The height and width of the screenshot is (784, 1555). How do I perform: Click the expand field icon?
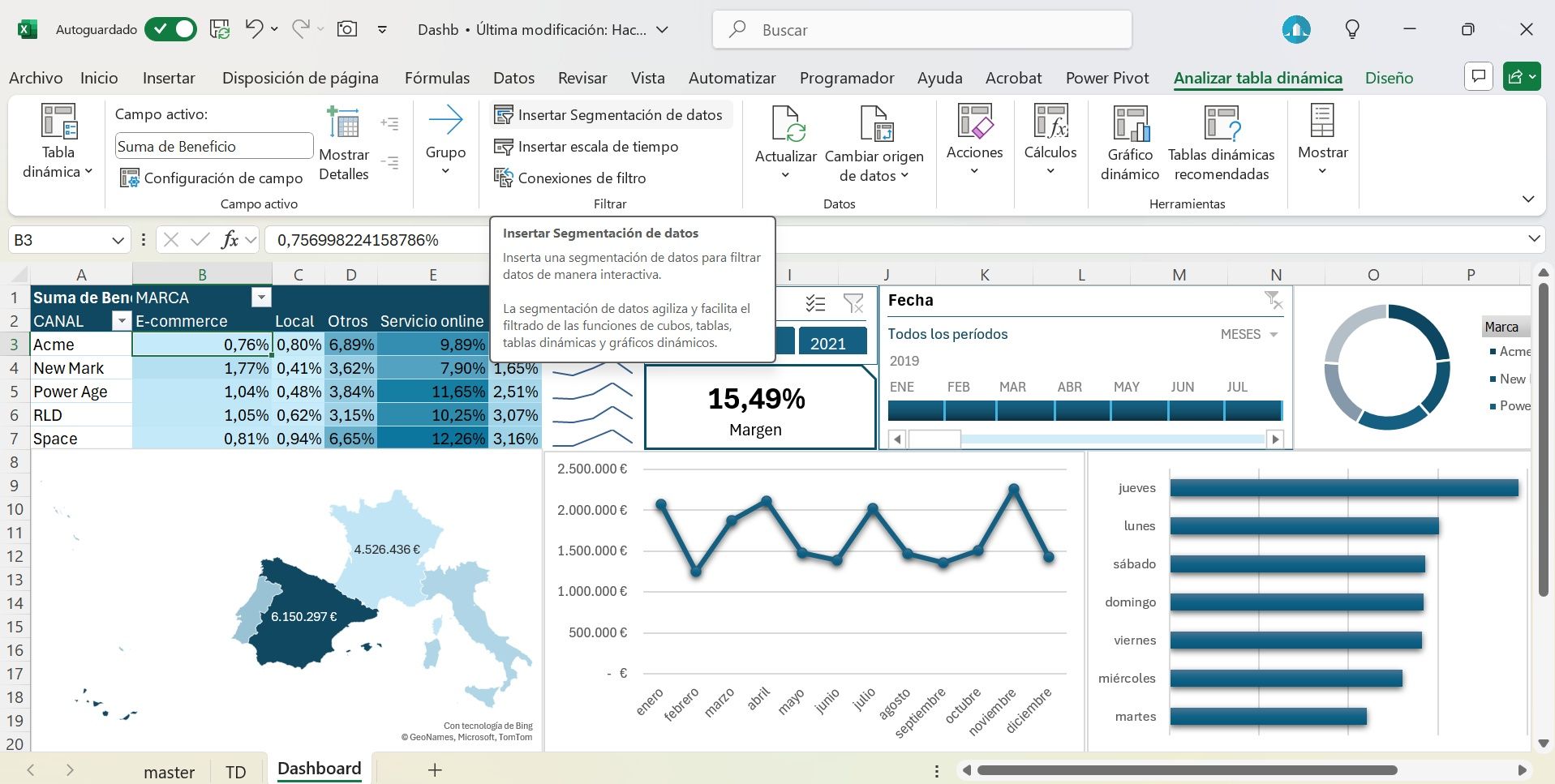click(390, 124)
